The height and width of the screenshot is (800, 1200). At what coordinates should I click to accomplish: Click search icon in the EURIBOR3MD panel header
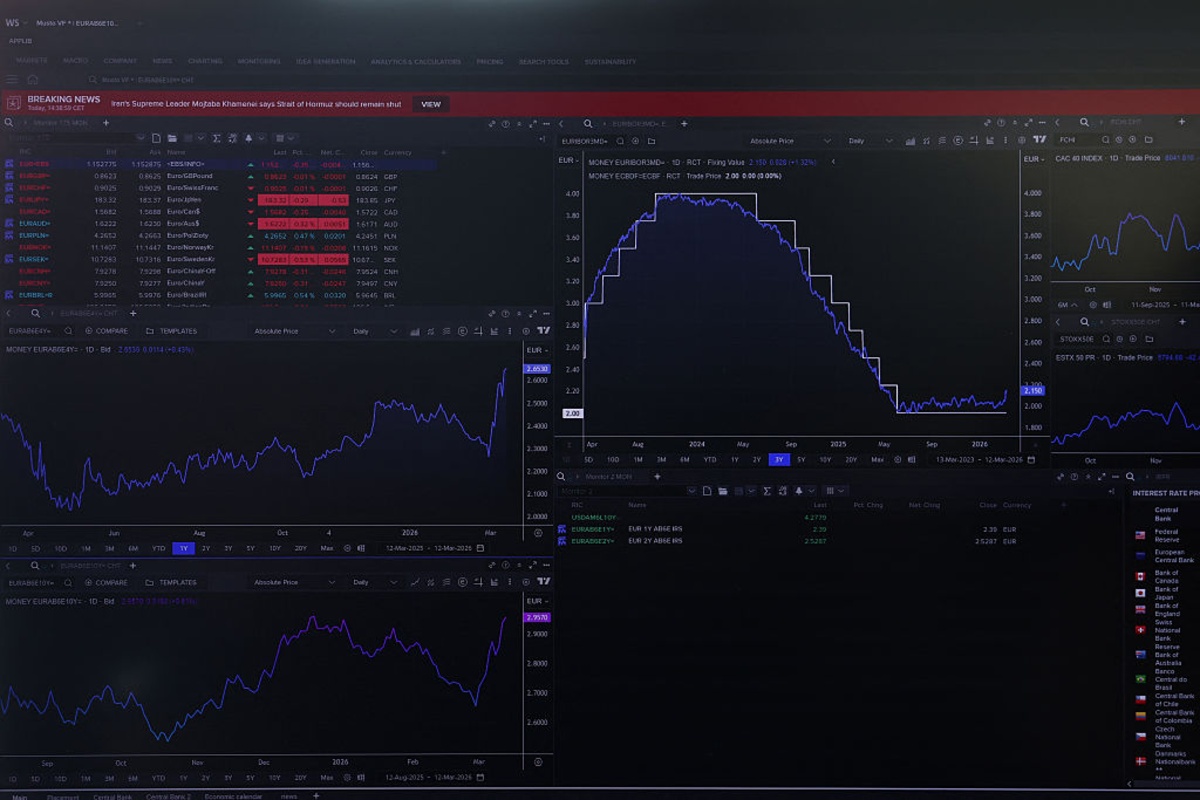588,123
